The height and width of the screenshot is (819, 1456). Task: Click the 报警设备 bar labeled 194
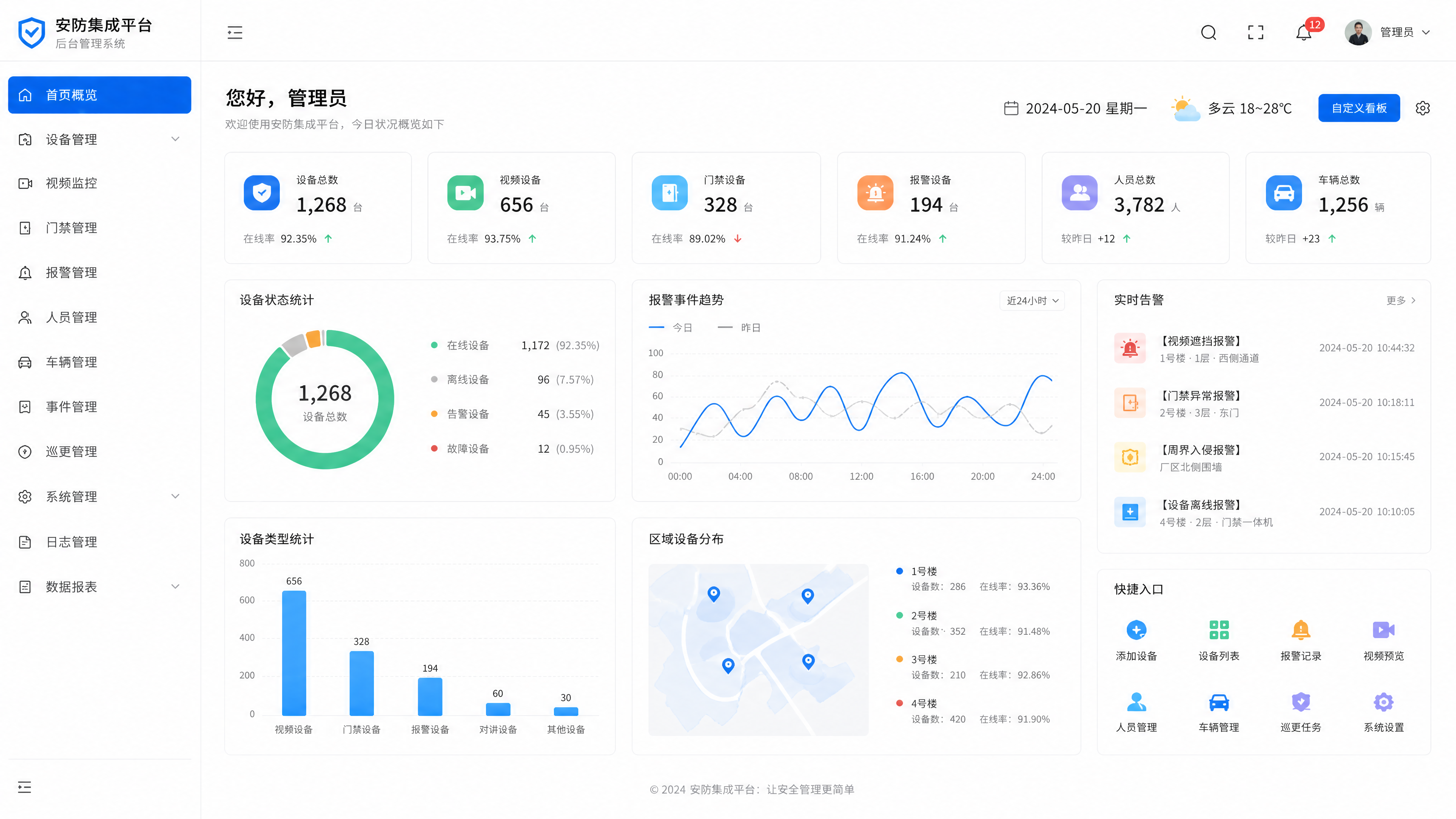430,697
